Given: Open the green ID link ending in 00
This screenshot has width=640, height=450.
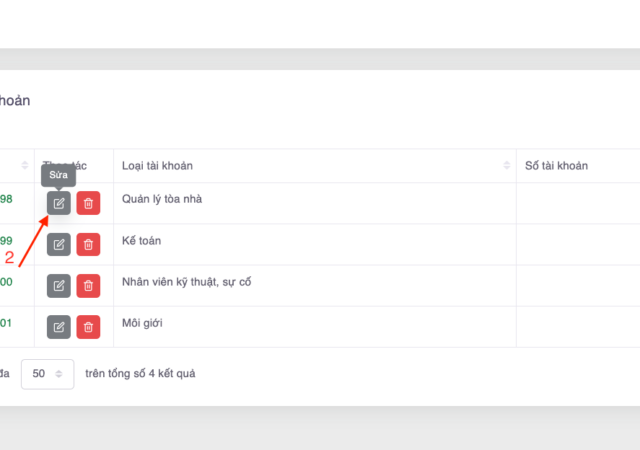Looking at the screenshot, I should (x=6, y=282).
